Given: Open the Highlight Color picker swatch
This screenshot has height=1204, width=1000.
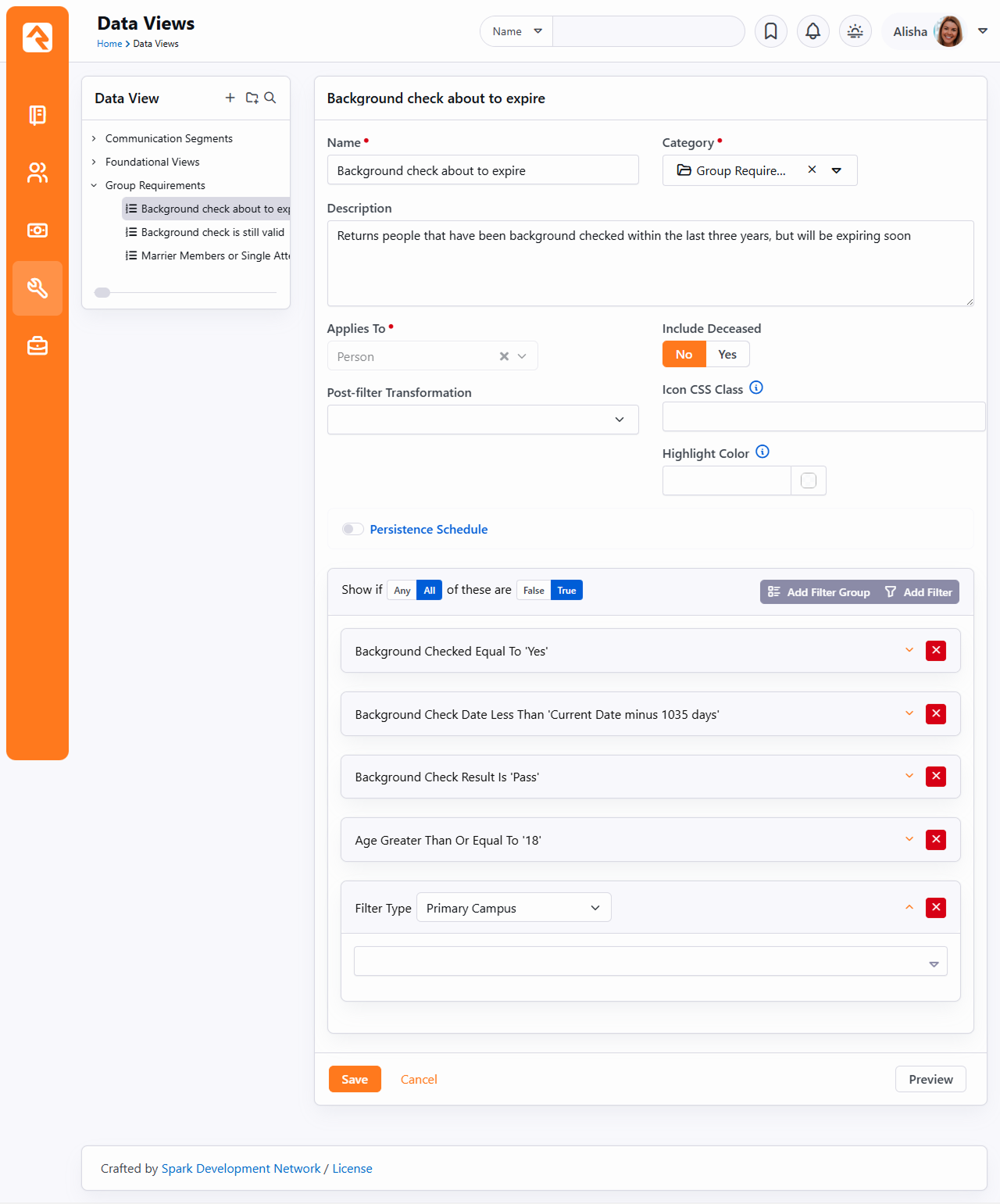Looking at the screenshot, I should (809, 481).
